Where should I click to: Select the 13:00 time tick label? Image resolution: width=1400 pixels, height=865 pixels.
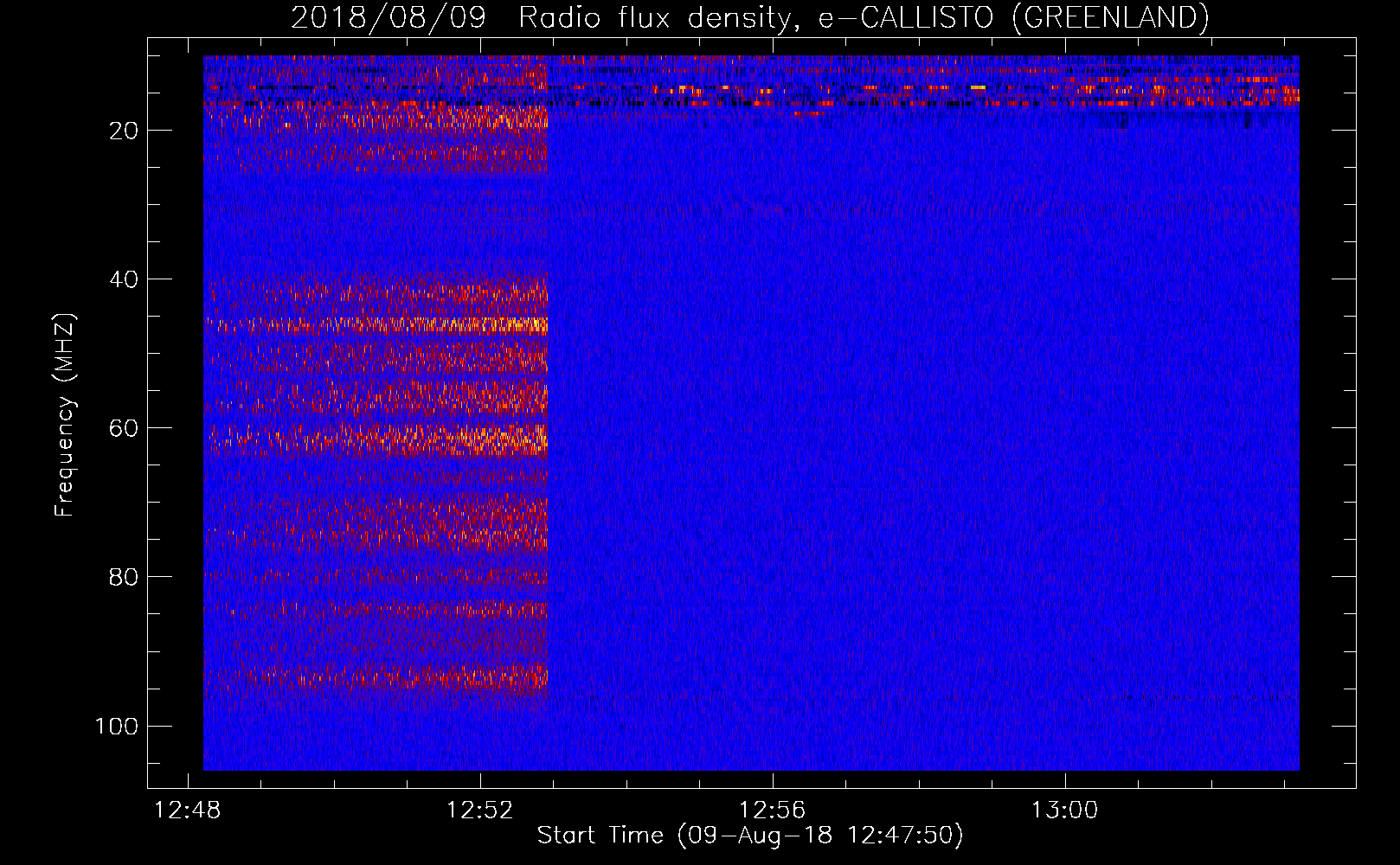point(1064,811)
